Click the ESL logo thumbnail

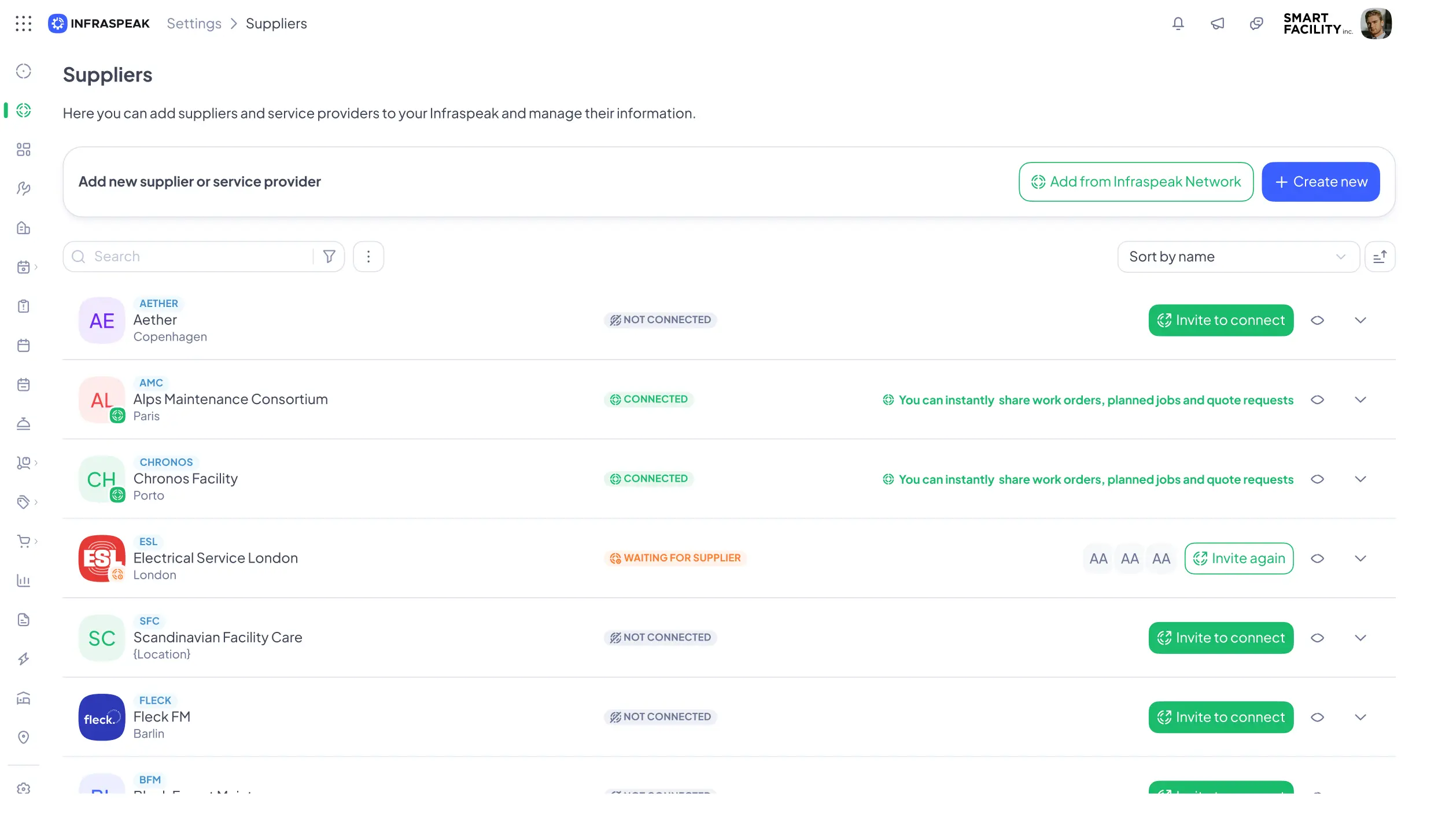coord(102,558)
